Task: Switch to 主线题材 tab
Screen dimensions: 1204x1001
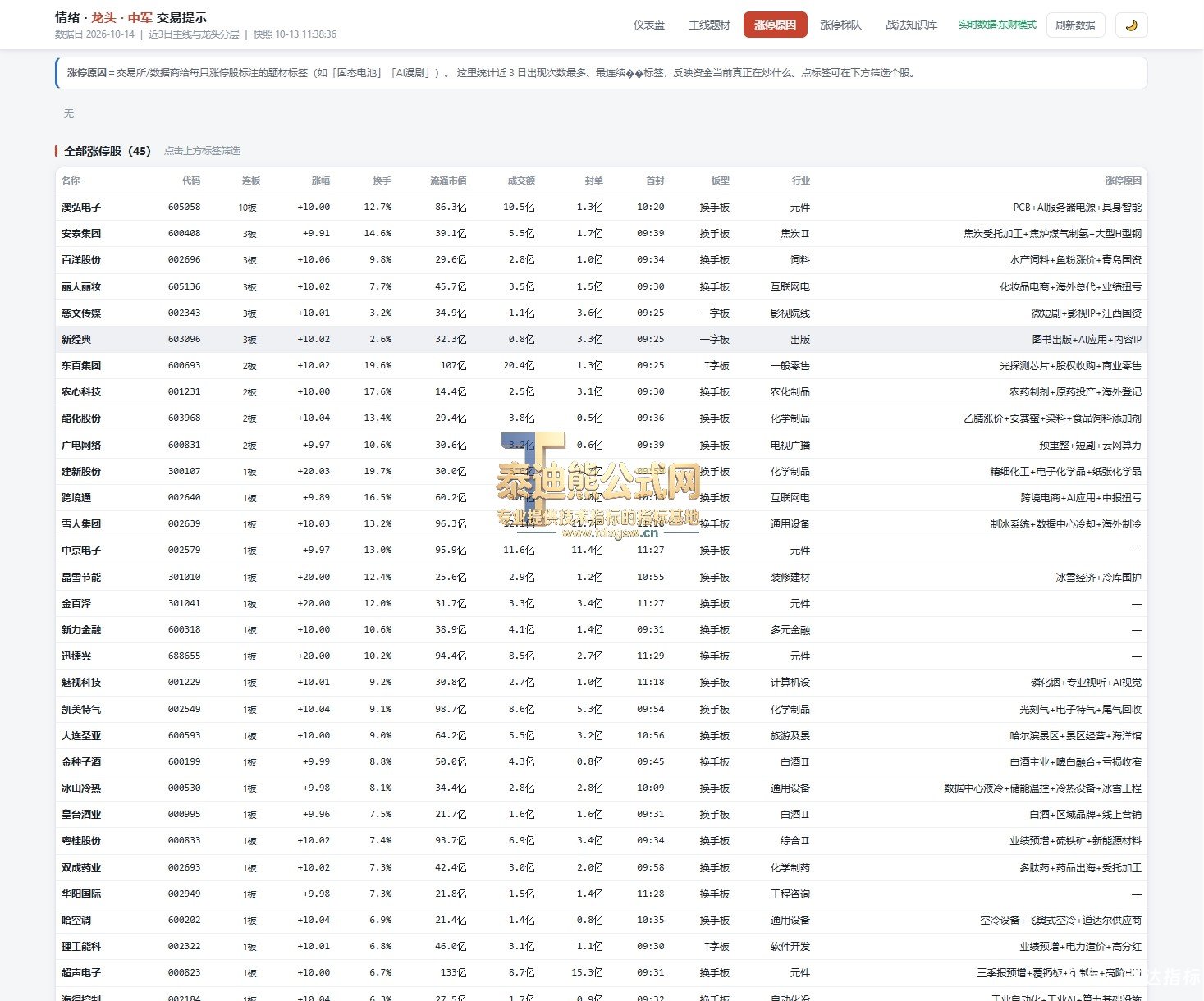Action: coord(709,25)
